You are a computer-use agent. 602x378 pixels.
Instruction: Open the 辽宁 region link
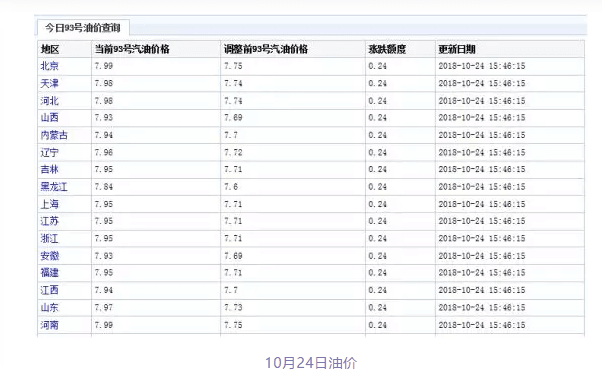pos(50,152)
